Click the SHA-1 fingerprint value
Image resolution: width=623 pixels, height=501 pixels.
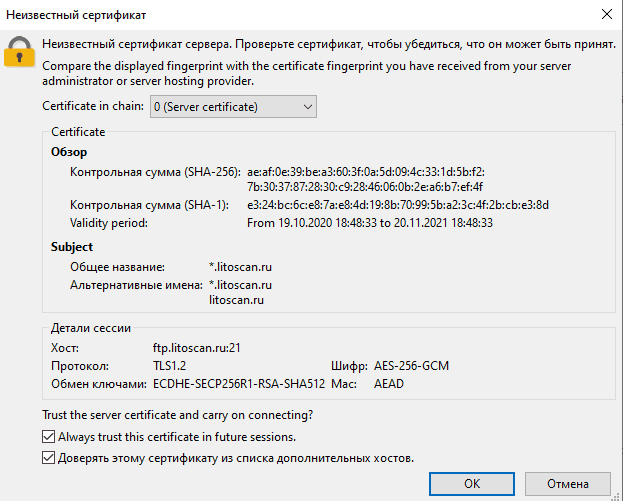tap(398, 205)
